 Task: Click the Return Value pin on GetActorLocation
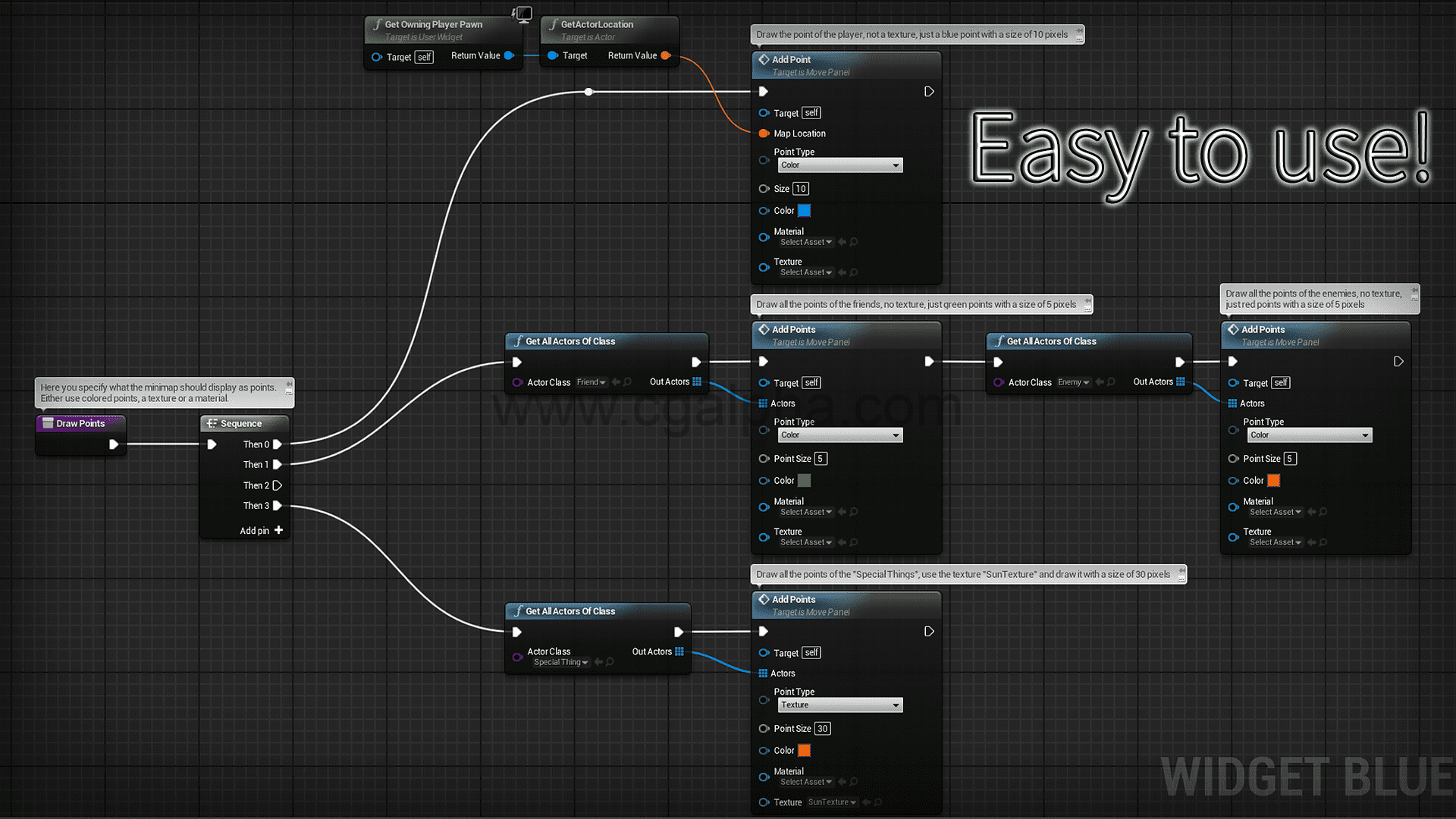pos(666,55)
